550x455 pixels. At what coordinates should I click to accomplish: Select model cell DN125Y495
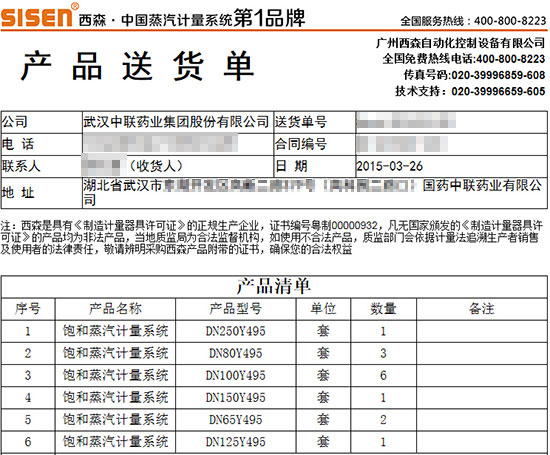tap(235, 442)
